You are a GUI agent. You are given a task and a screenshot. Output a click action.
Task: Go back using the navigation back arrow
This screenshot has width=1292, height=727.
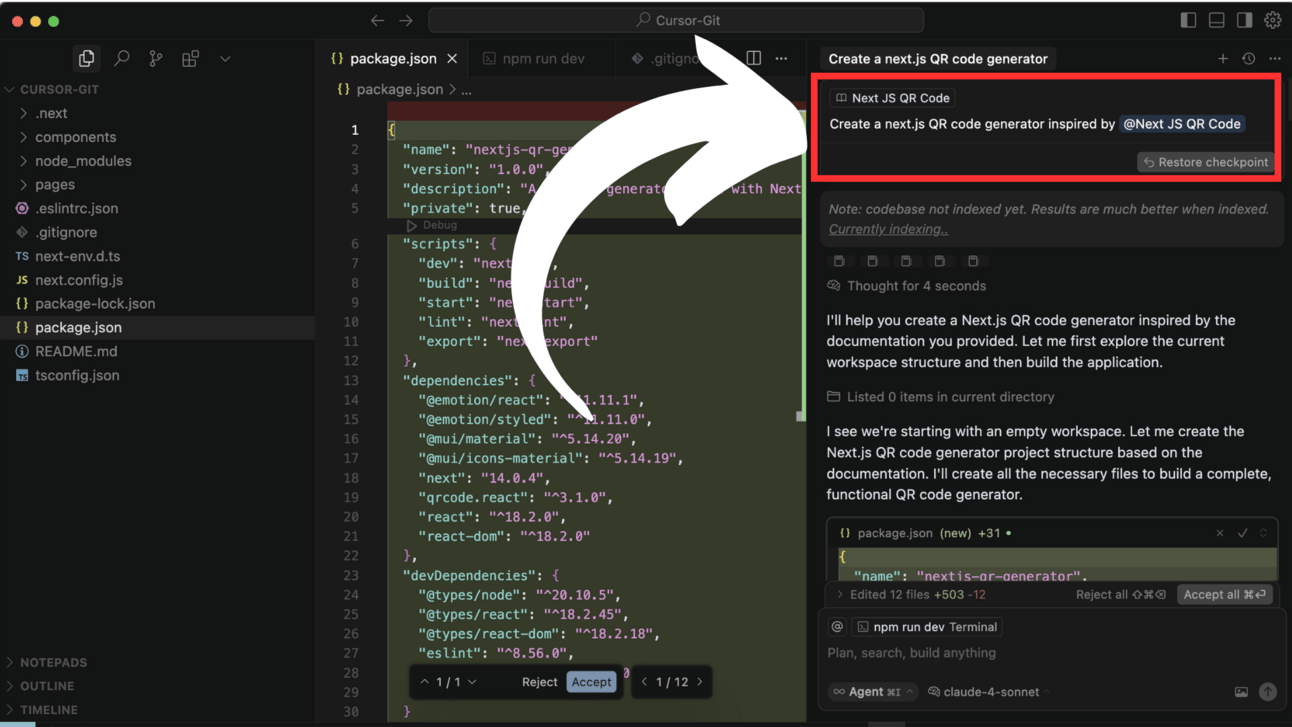(x=377, y=20)
